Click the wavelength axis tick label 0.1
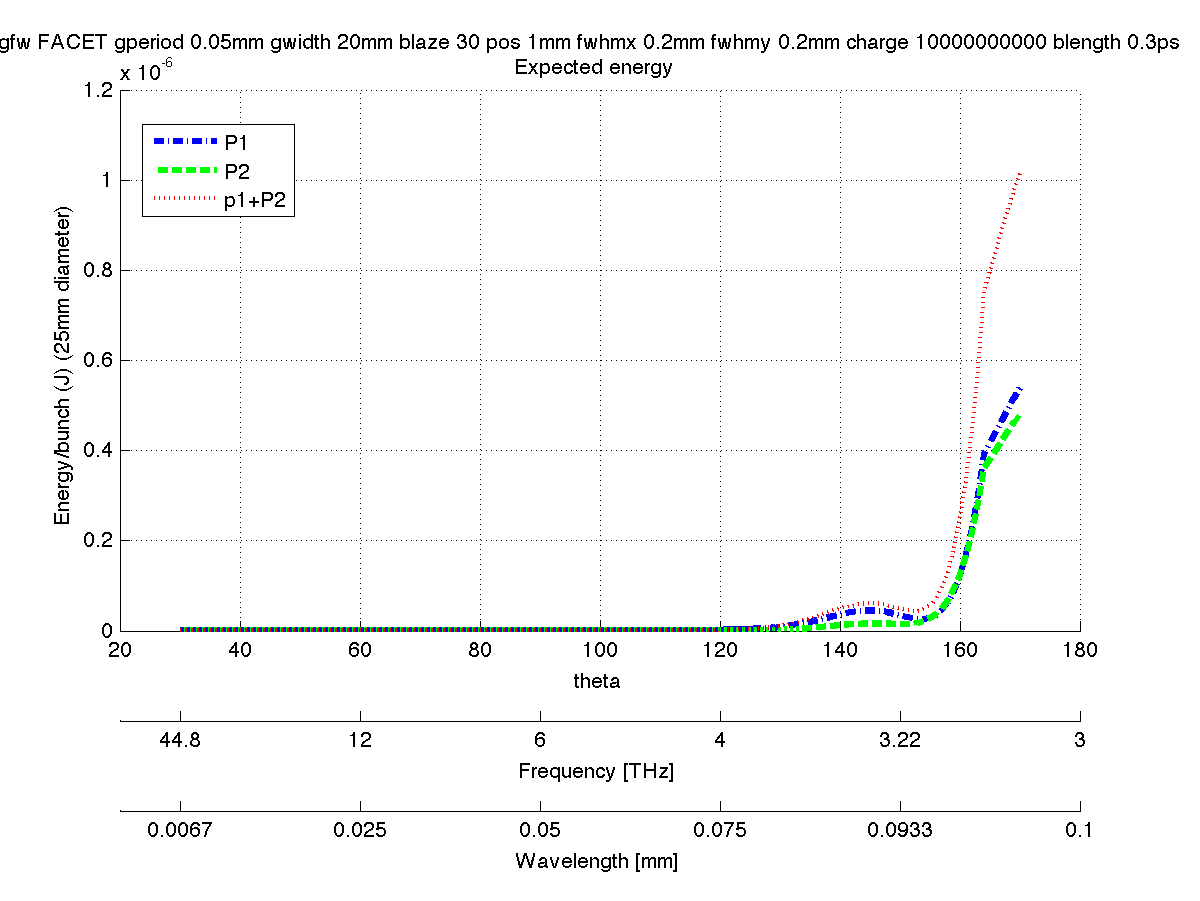The image size is (1200, 901). click(x=1080, y=830)
